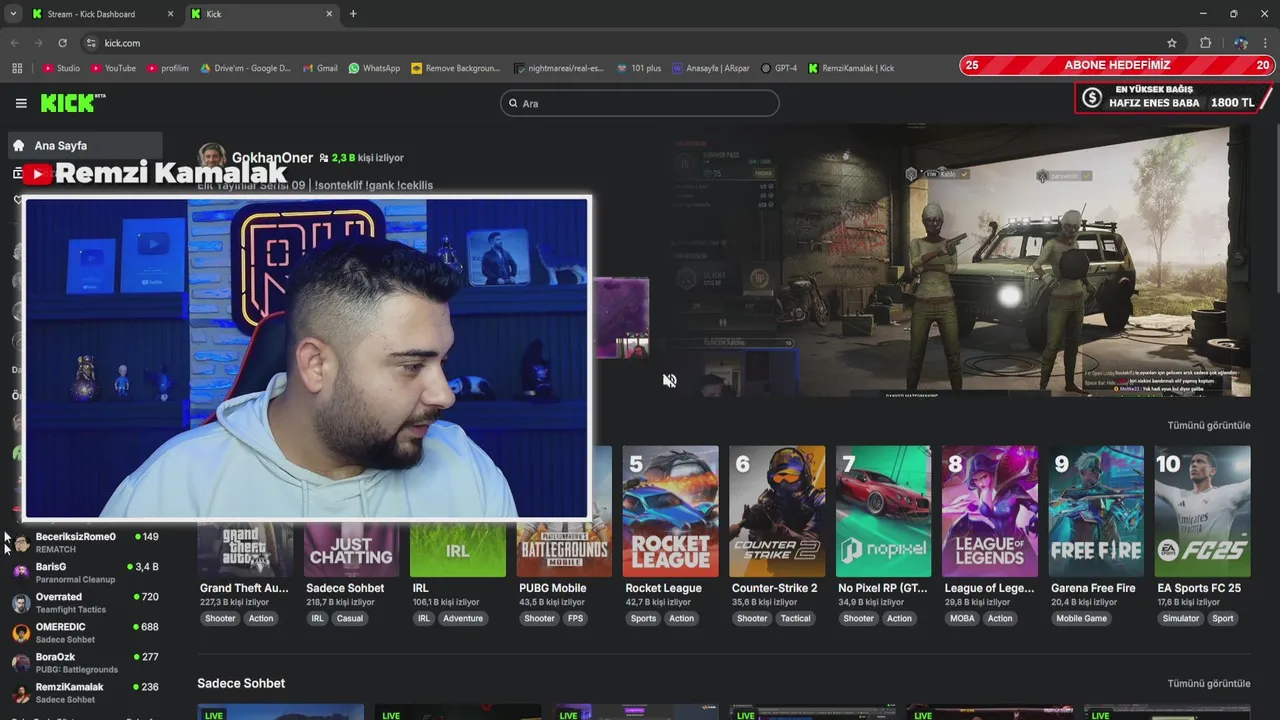Go to Ana Sayfa in sidebar
The image size is (1280, 720).
click(86, 145)
